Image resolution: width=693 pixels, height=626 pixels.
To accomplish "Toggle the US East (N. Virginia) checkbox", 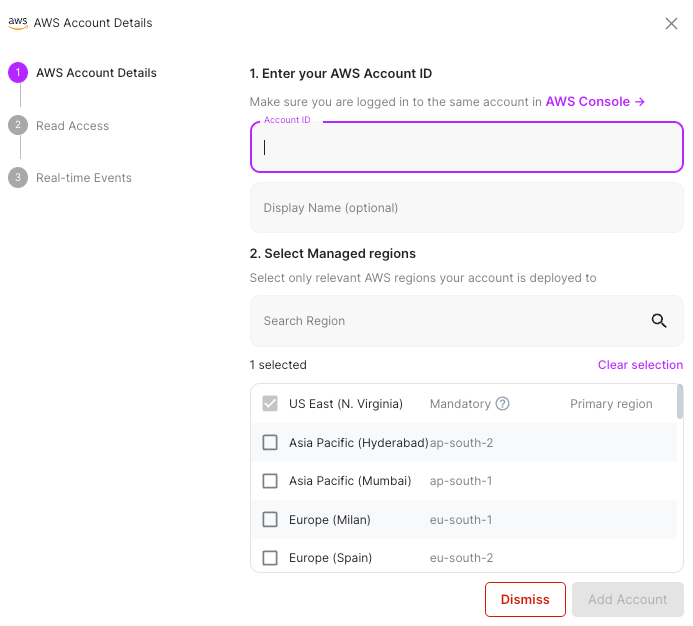I will click(270, 404).
